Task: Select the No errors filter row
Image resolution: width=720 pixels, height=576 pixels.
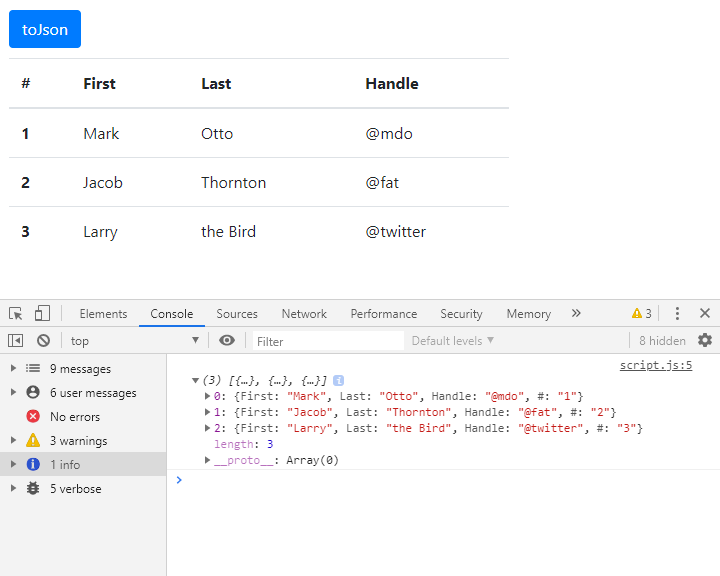Action: pyautogui.click(x=83, y=417)
